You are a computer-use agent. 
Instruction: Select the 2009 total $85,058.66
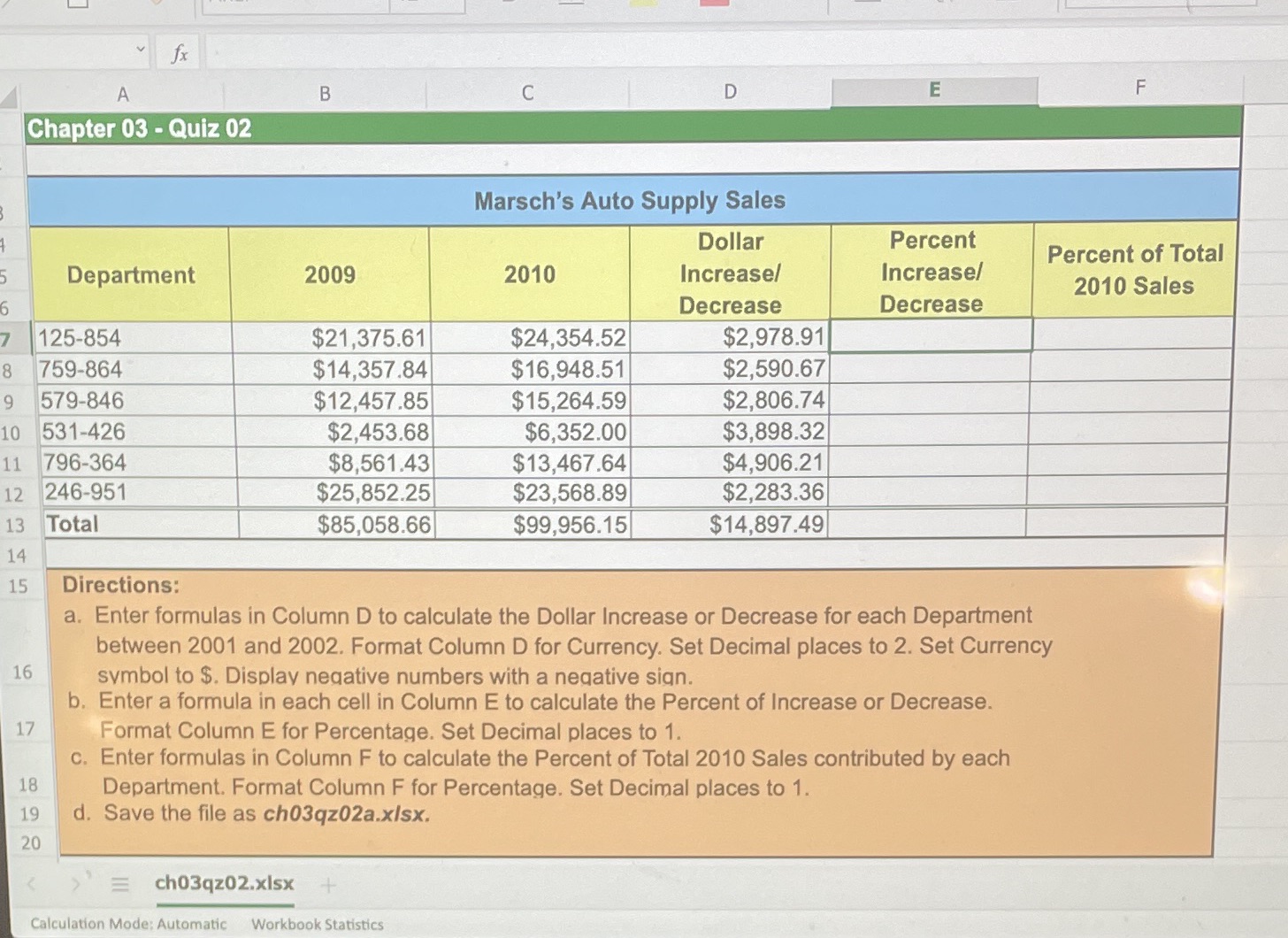[x=337, y=526]
